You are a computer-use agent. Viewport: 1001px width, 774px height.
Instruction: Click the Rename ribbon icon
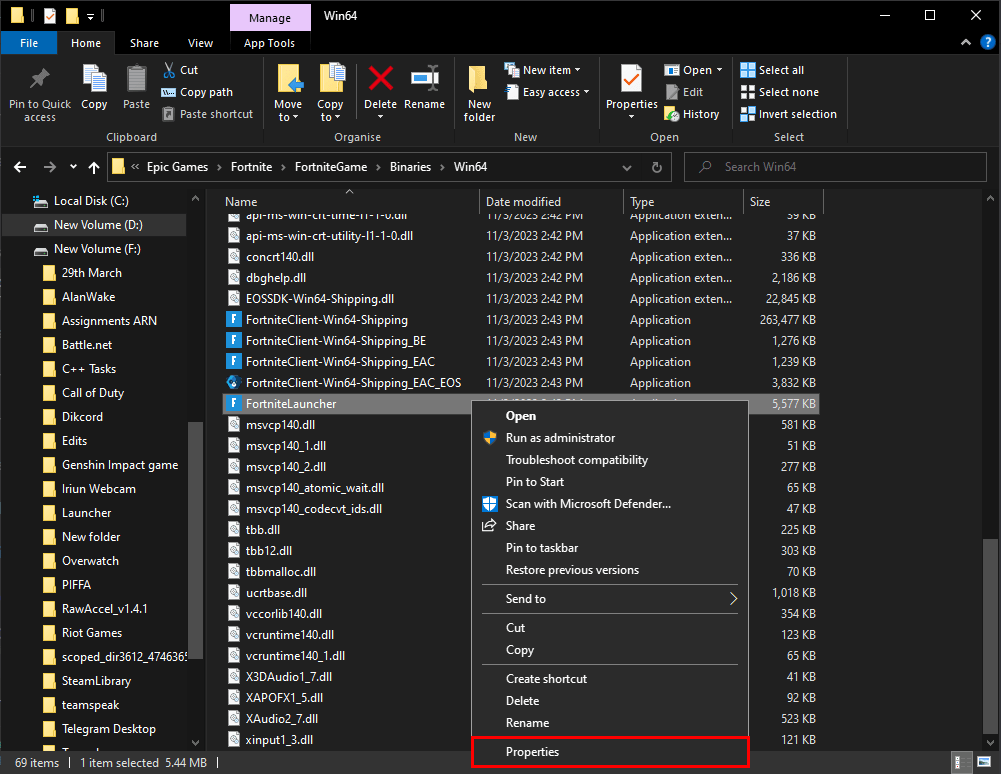(x=425, y=79)
